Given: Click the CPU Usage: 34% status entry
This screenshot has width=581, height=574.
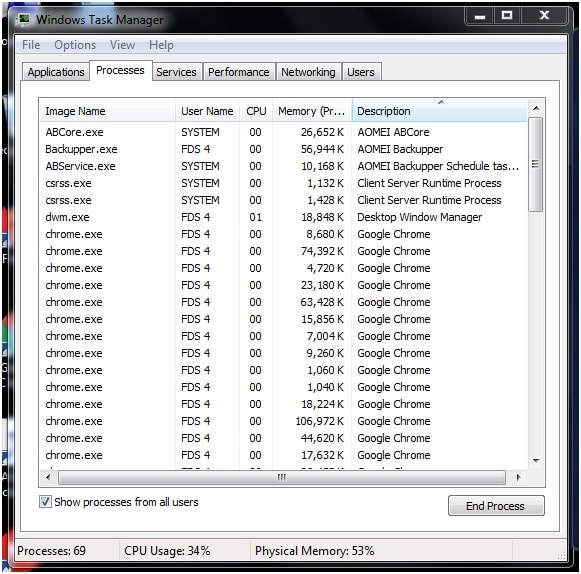Looking at the screenshot, I should coord(167,551).
